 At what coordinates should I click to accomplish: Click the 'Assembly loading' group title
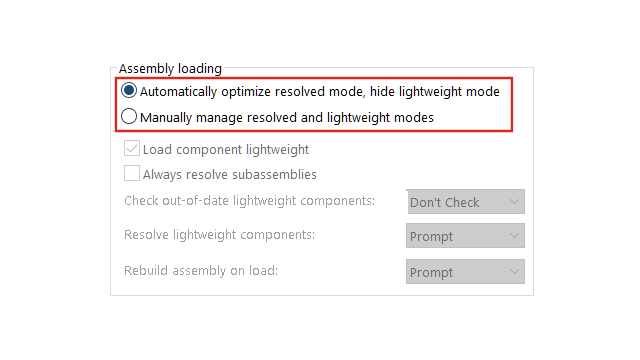(170, 69)
